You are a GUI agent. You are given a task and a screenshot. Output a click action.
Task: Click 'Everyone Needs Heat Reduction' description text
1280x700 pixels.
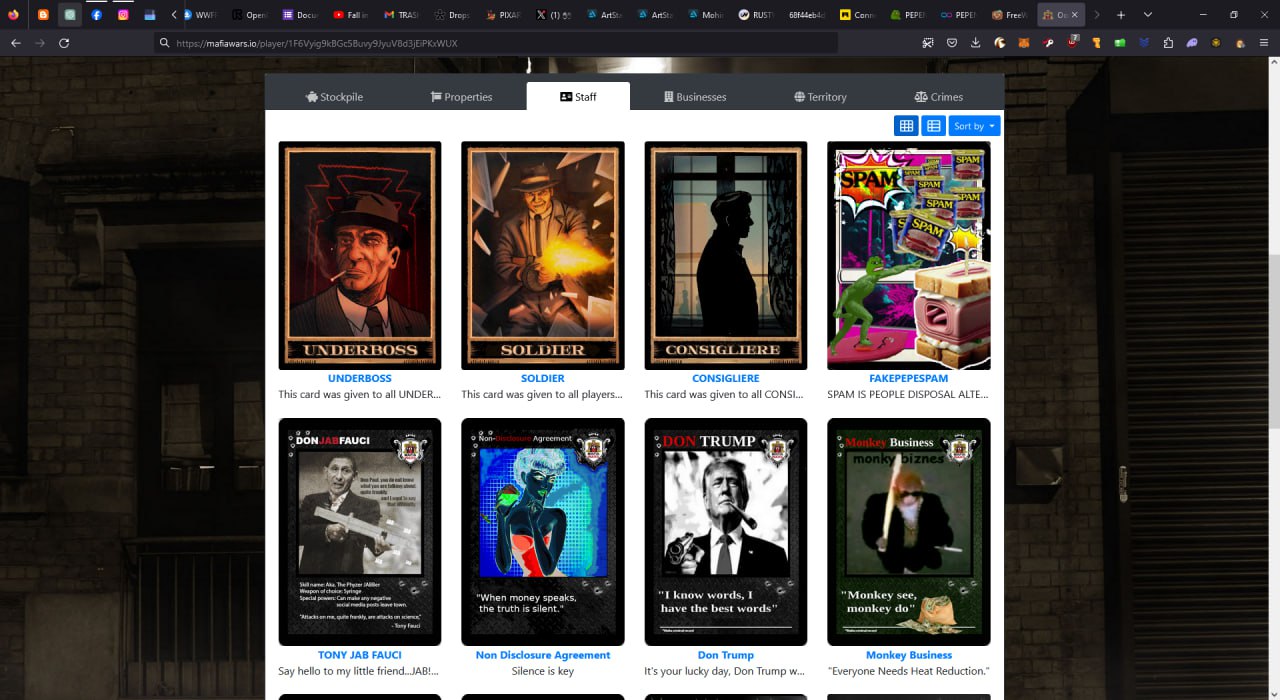(909, 671)
